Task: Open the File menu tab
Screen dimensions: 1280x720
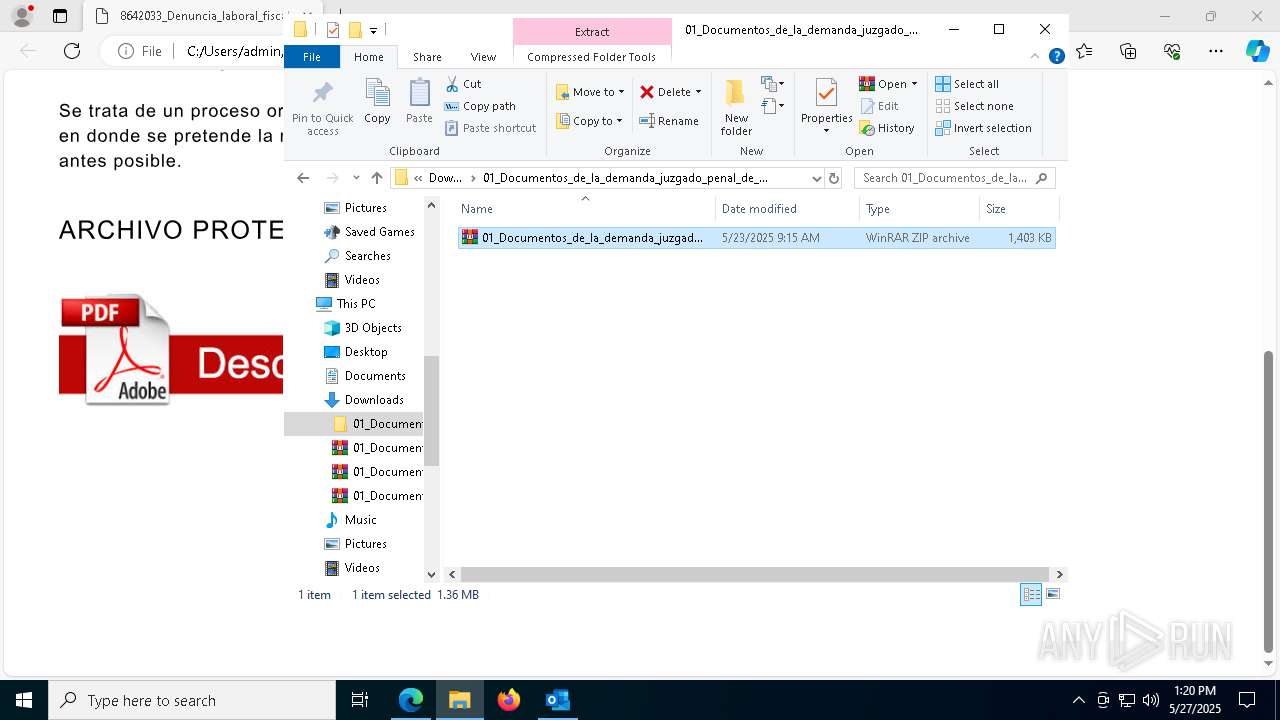Action: [x=312, y=57]
